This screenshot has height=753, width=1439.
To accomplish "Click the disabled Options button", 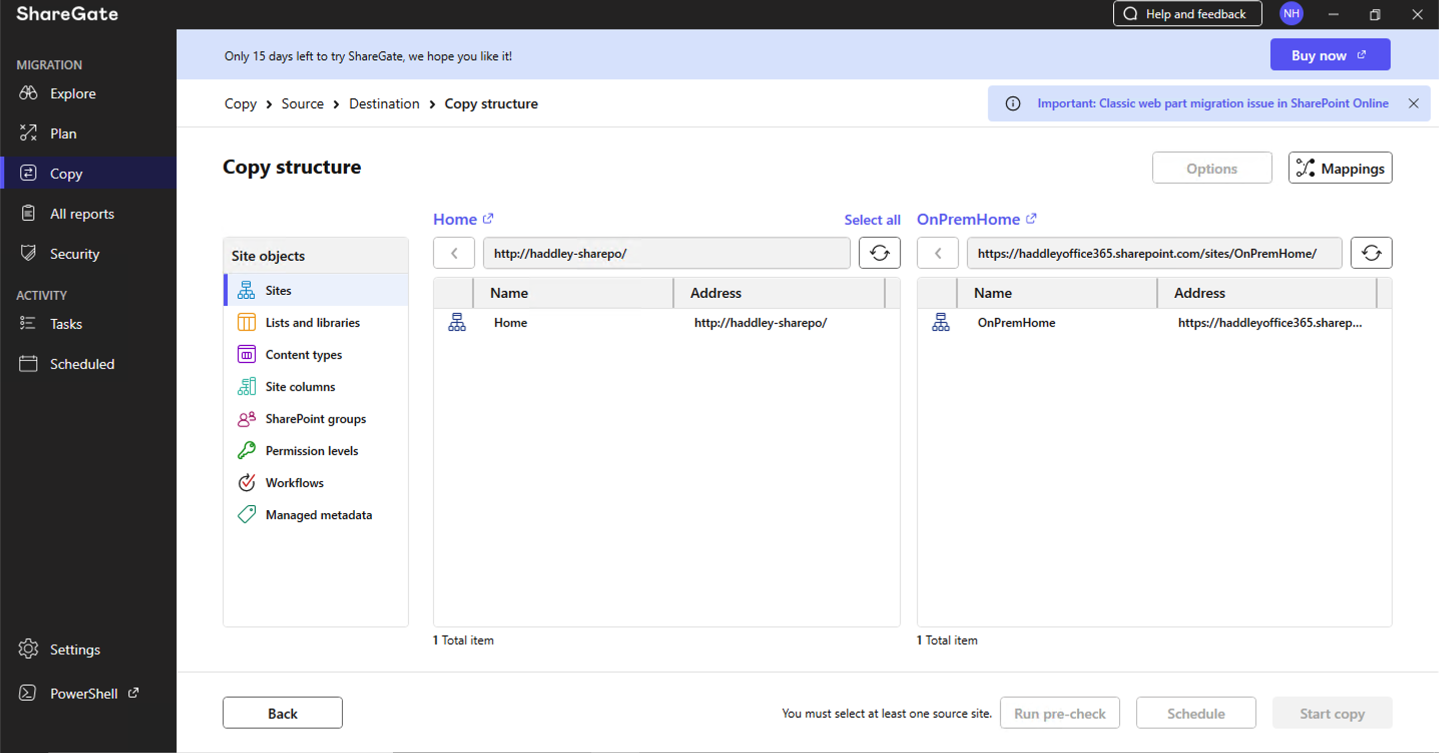I will pos(1212,168).
